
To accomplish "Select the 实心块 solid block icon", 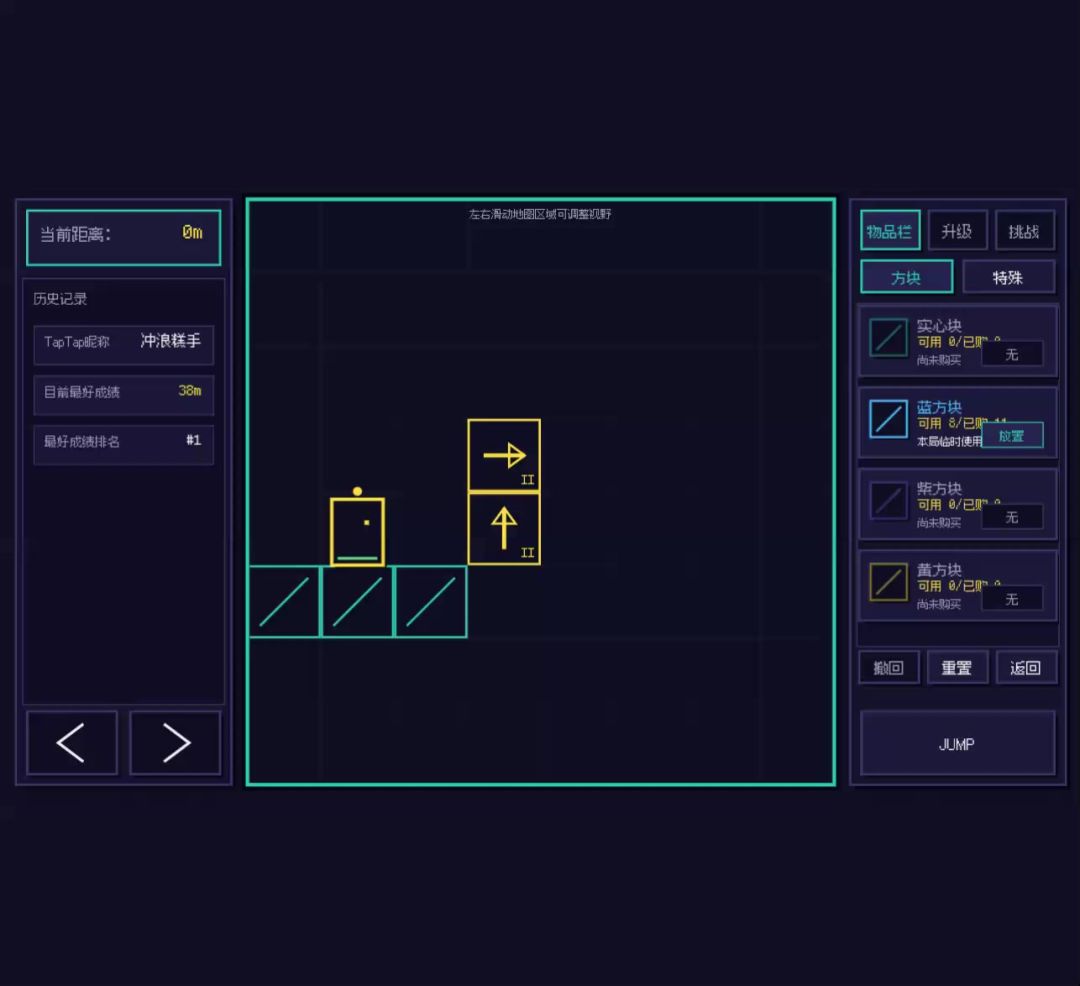I will [x=889, y=337].
